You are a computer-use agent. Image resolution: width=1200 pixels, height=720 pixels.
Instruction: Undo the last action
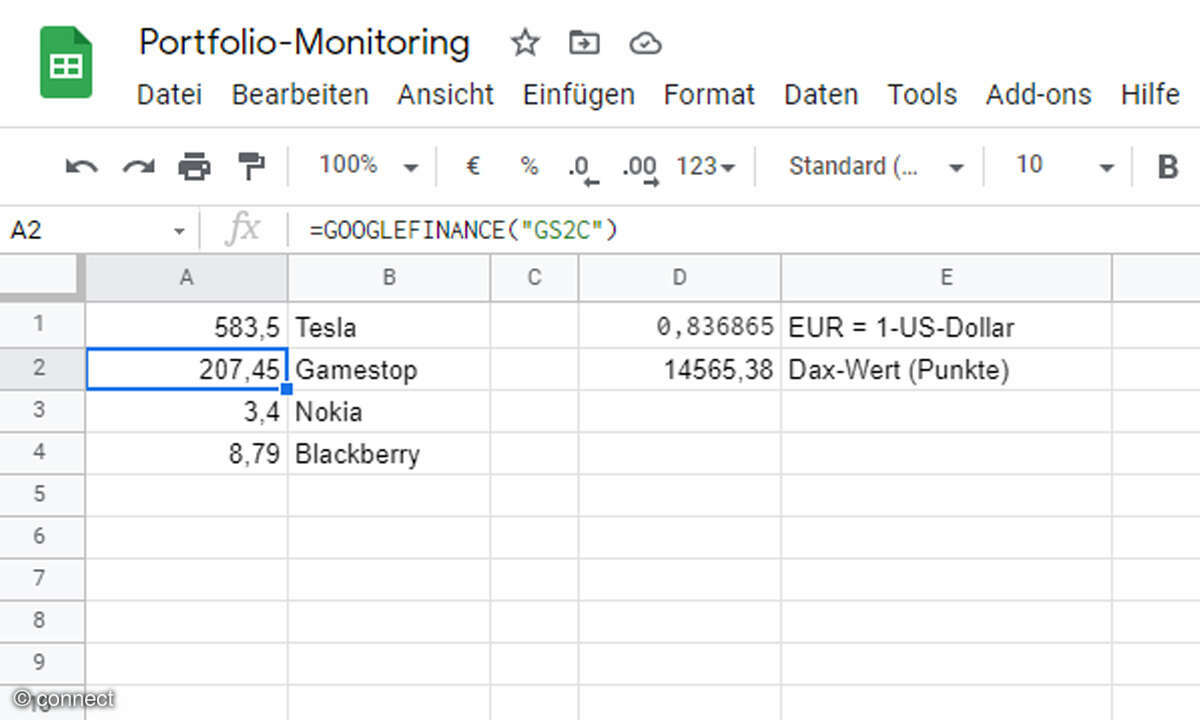pos(81,166)
